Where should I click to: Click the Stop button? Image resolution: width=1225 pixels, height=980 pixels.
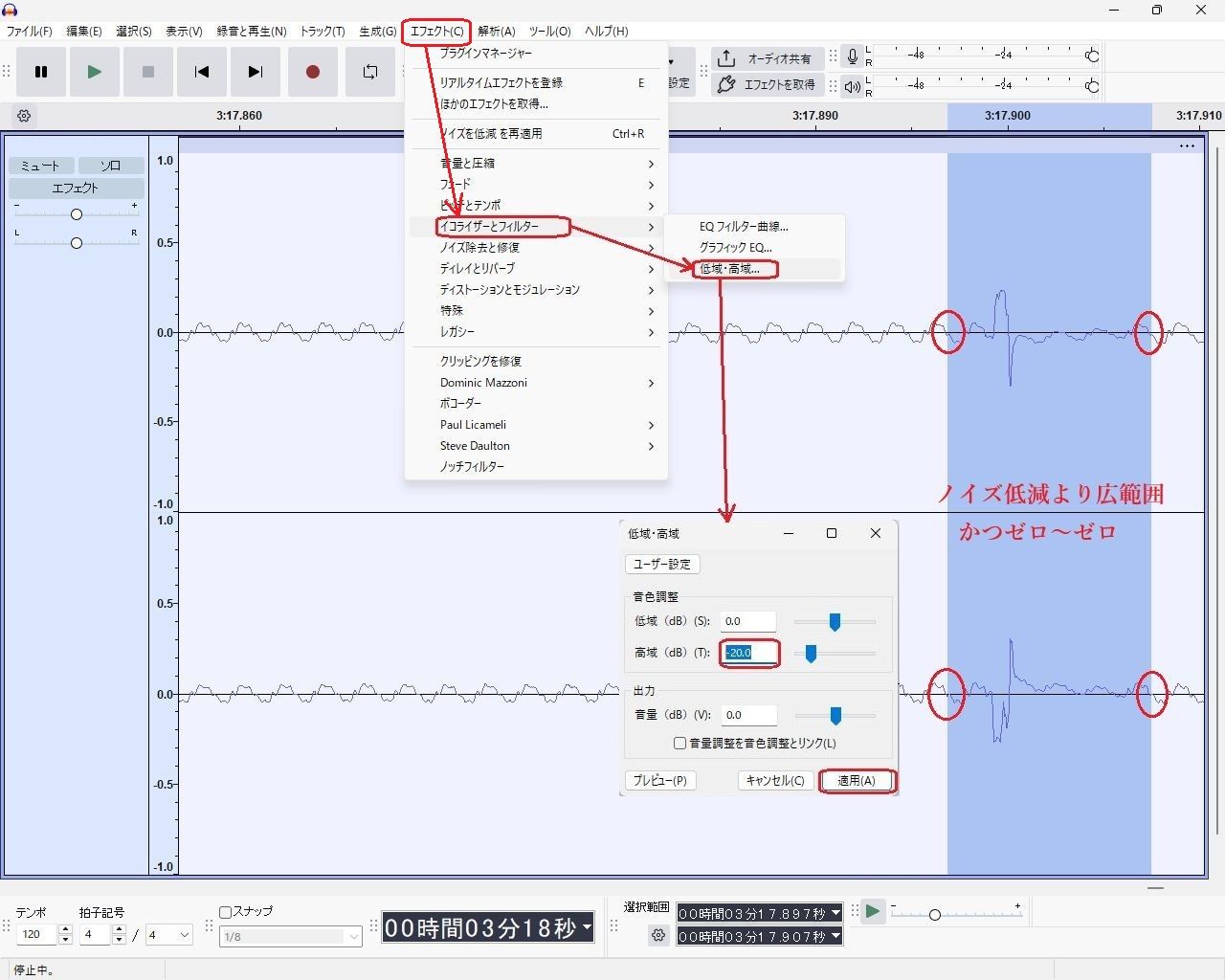click(x=147, y=72)
